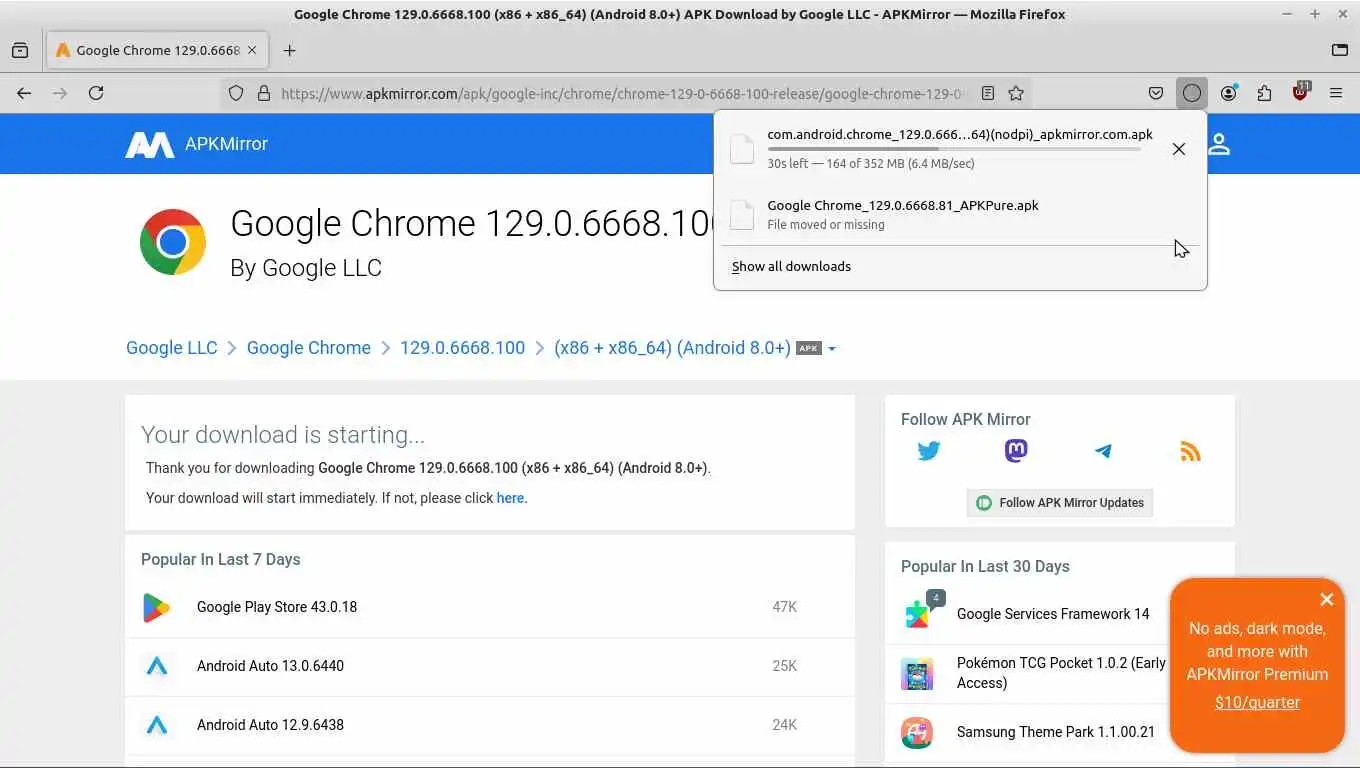The width and height of the screenshot is (1360, 768).
Task: Open the Firefox account icon
Action: (x=1229, y=93)
